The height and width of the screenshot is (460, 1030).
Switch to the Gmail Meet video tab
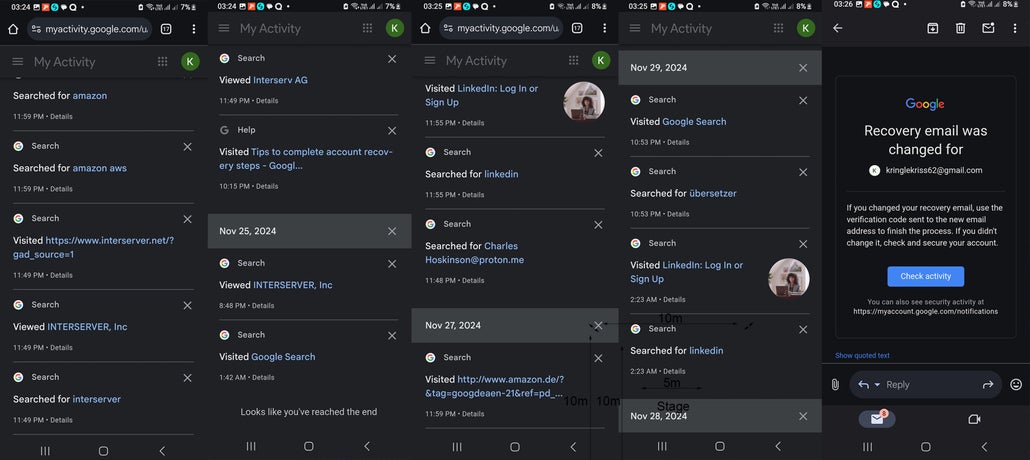(974, 419)
